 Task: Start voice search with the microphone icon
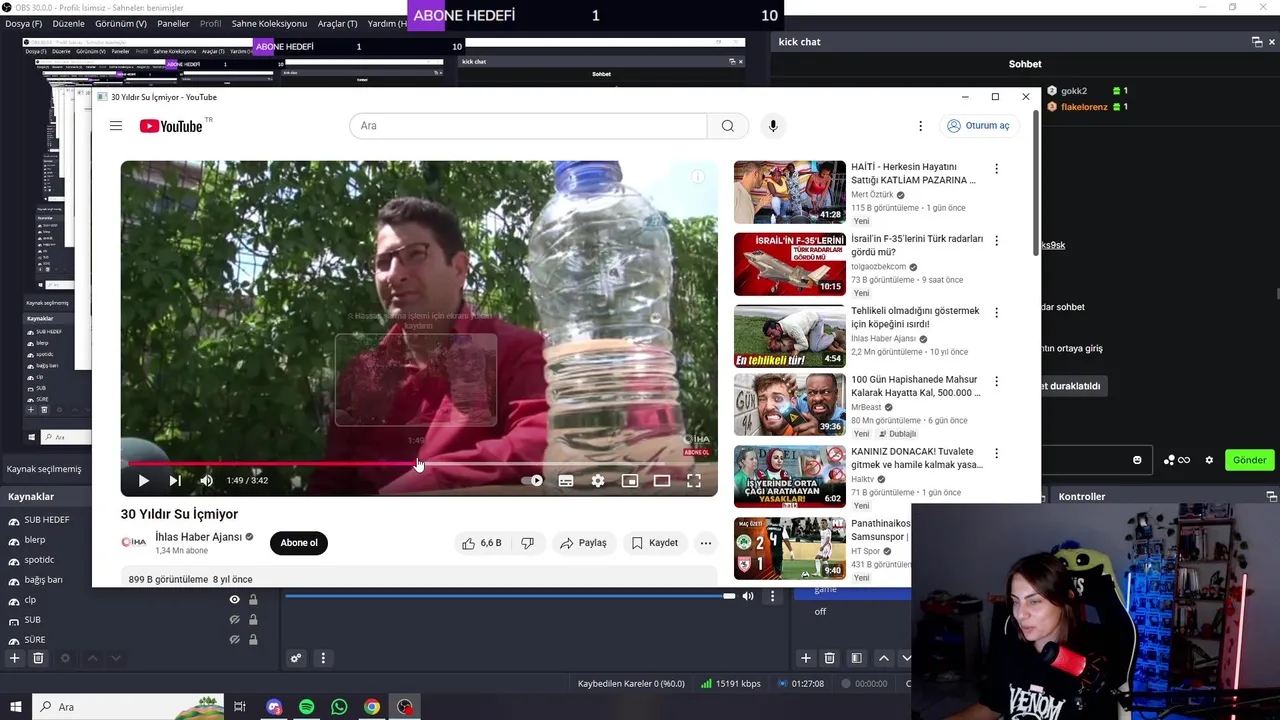coord(772,126)
